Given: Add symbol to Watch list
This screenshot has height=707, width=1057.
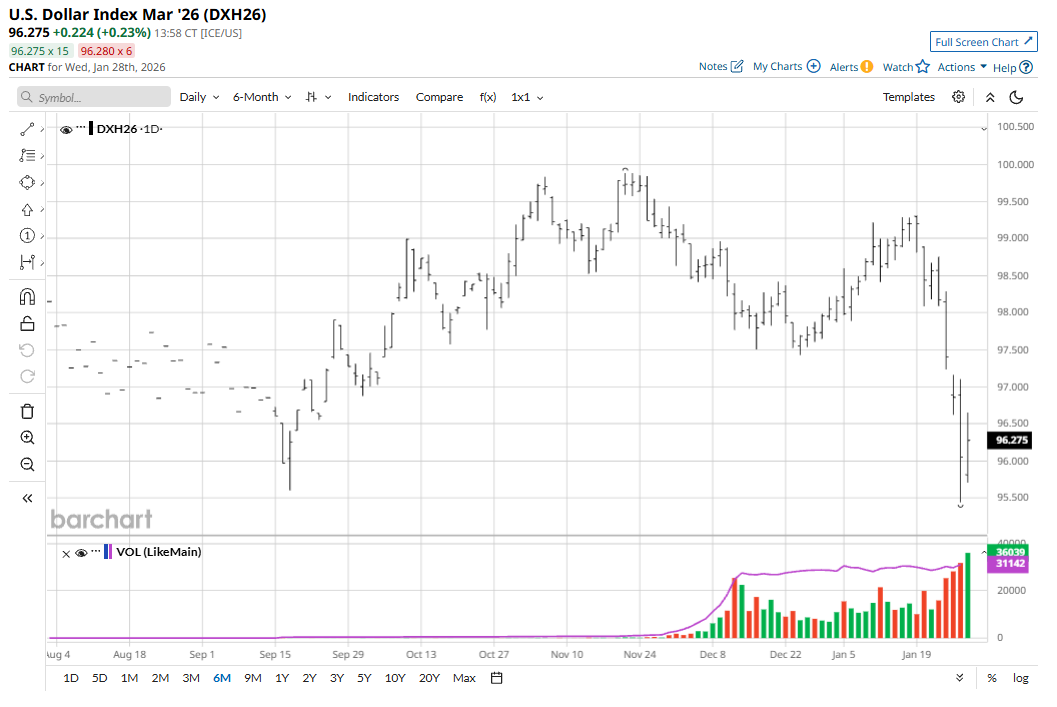Looking at the screenshot, I should tap(906, 67).
